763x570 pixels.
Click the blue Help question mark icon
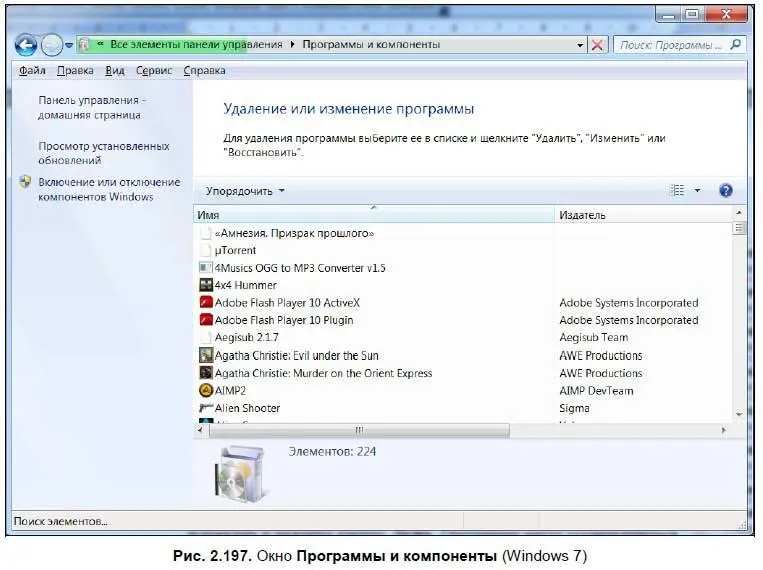(x=726, y=190)
